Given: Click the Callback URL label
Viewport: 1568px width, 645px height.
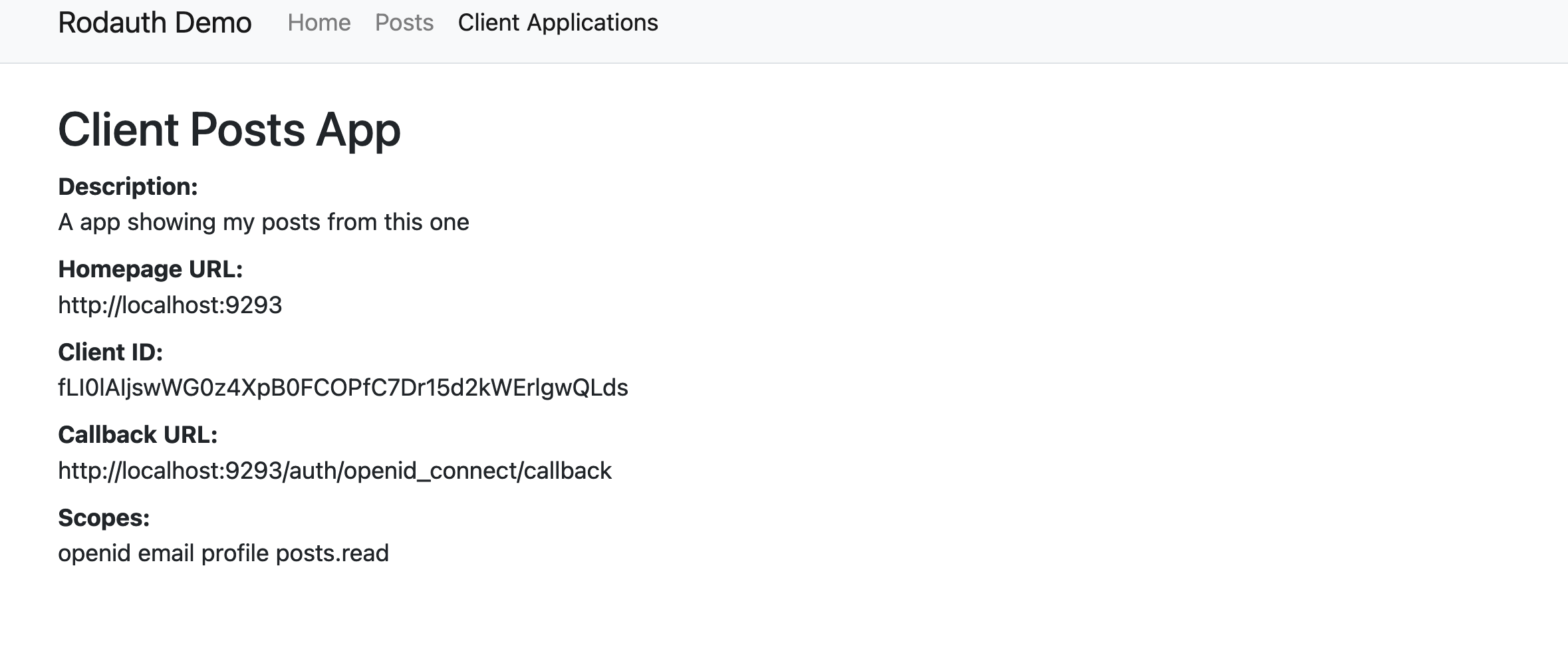Looking at the screenshot, I should (x=138, y=435).
